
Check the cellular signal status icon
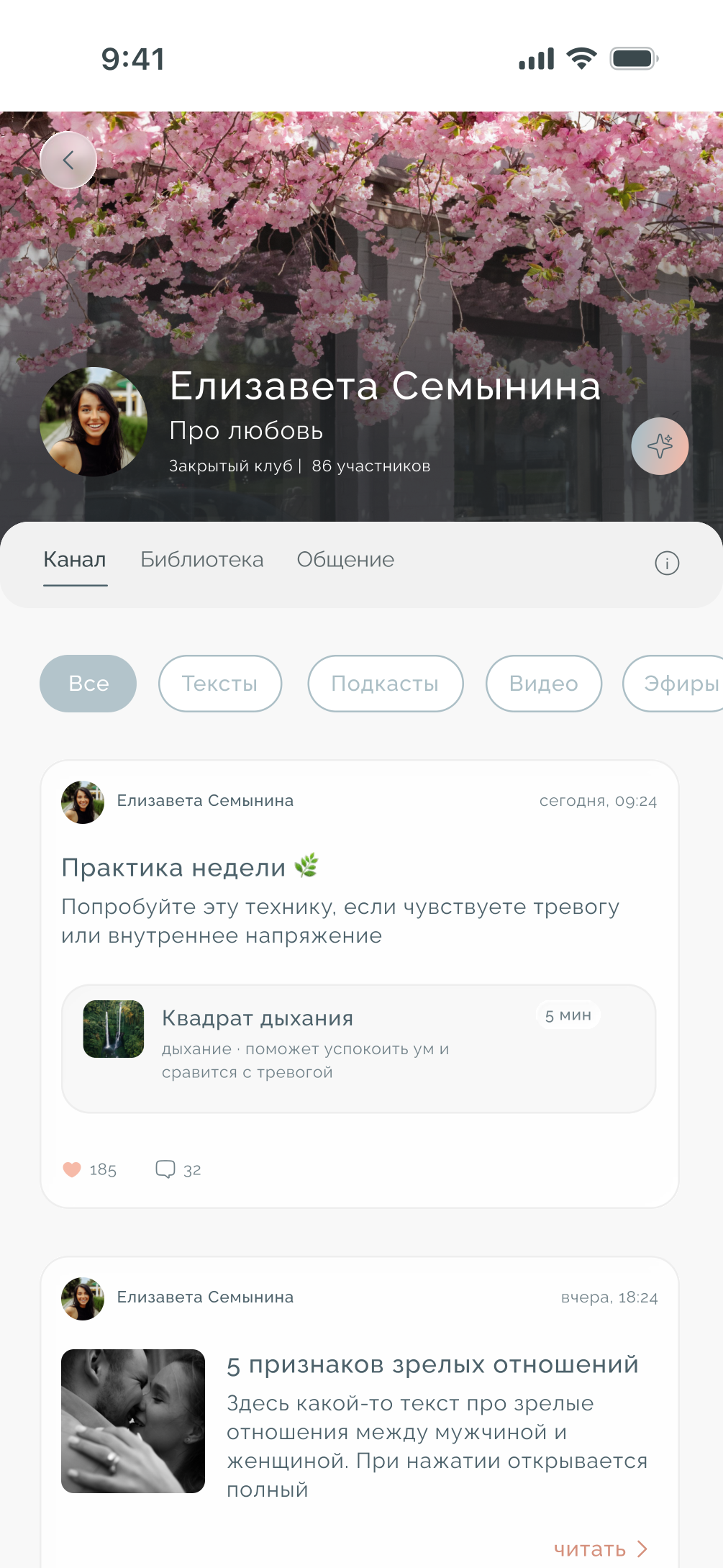coord(537,59)
